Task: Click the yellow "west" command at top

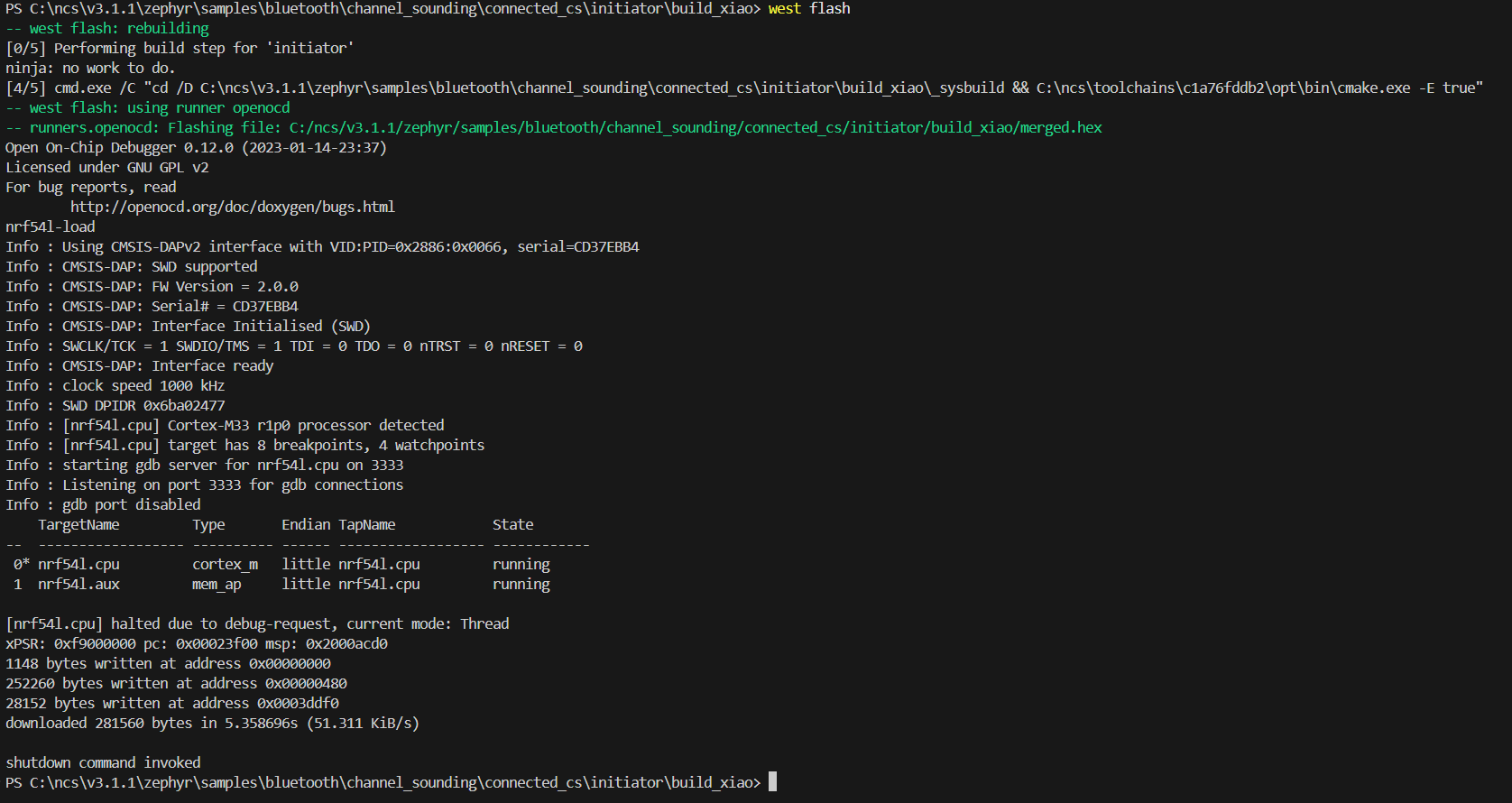Action: 784,8
